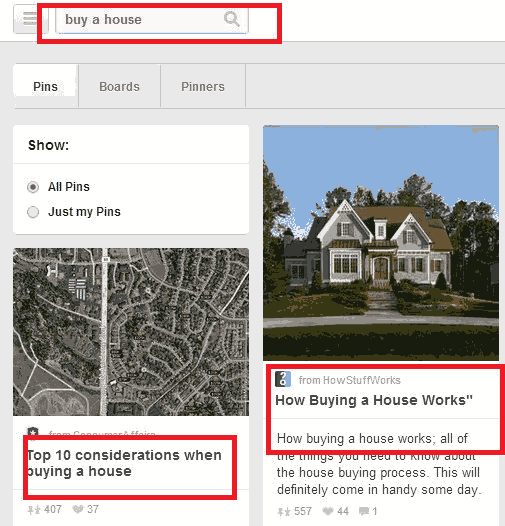The height and width of the screenshot is (526, 505).
Task: Click the HowStuffWorks source icon
Action: [283, 379]
